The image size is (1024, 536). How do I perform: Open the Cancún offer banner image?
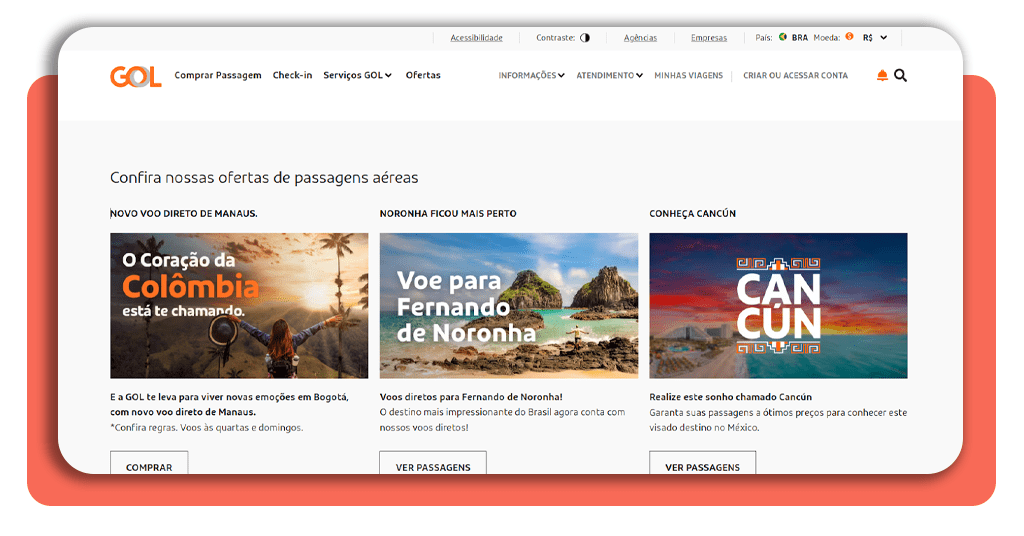(778, 305)
